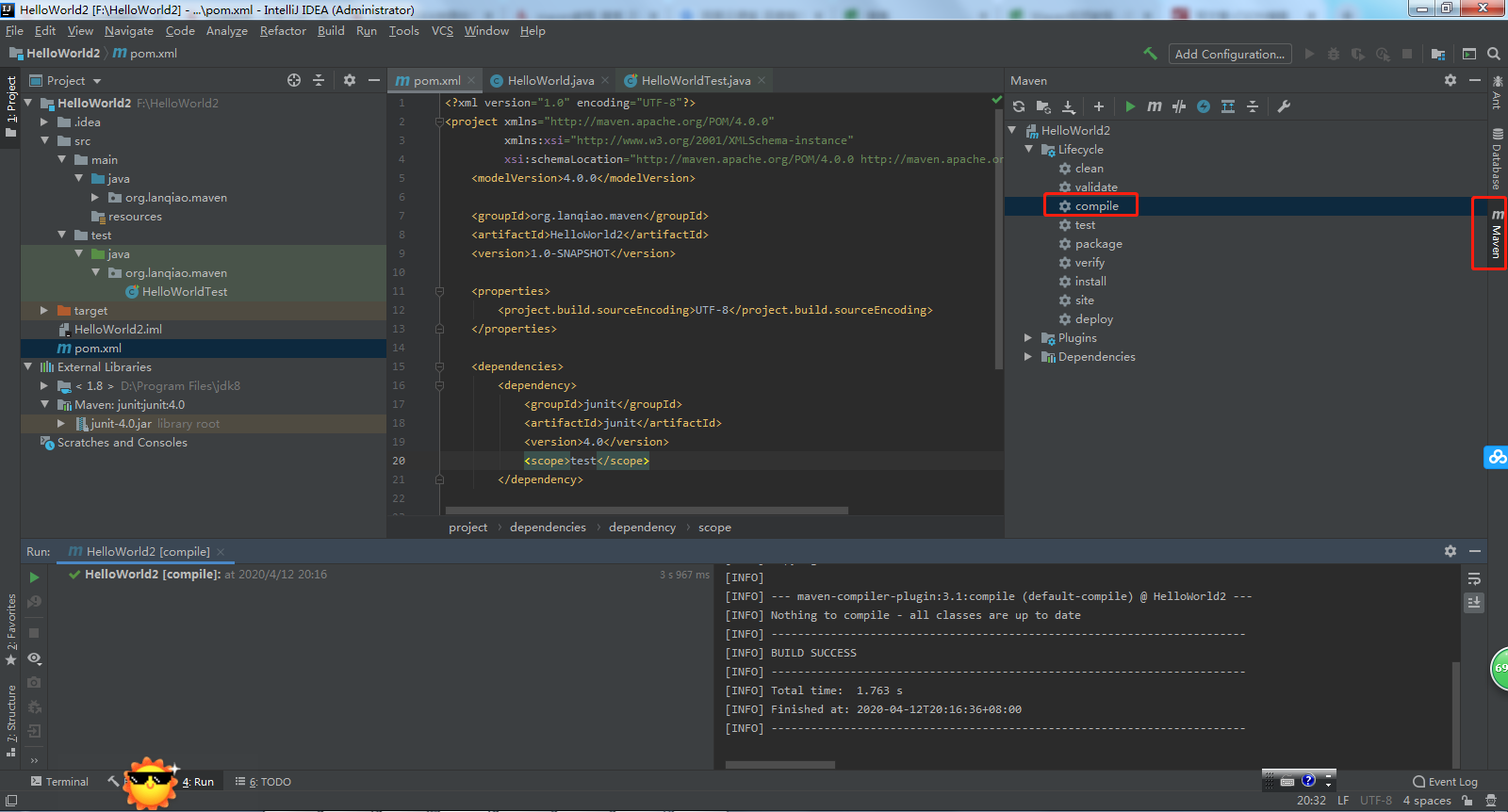The width and height of the screenshot is (1508, 812).
Task: Hide the Run tool window
Action: pos(1475,551)
